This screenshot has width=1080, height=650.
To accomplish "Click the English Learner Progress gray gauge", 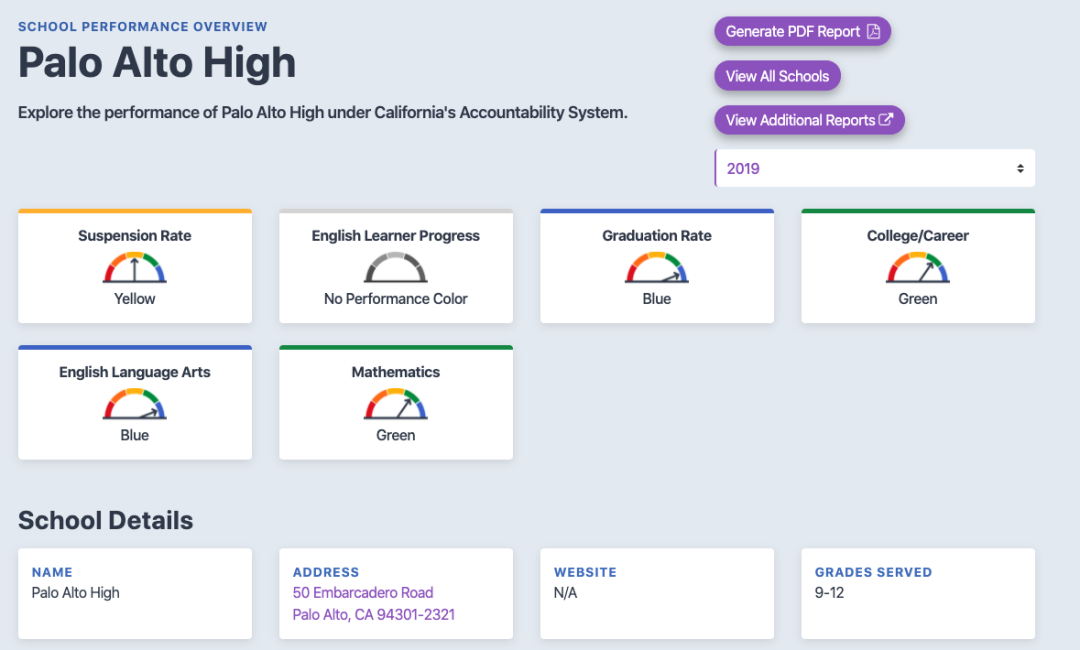I will point(396,268).
